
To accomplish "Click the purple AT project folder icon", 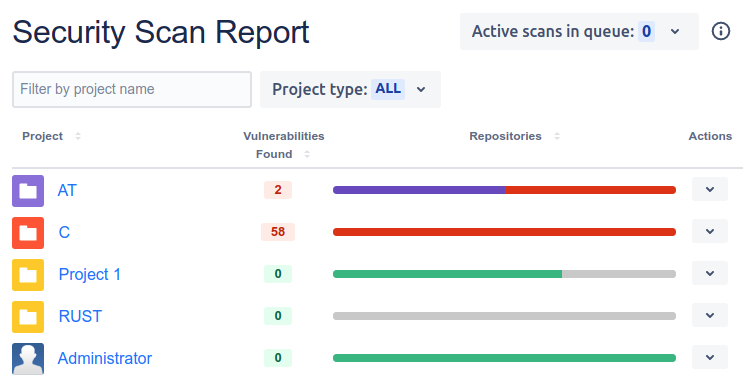I will pyautogui.click(x=28, y=191).
